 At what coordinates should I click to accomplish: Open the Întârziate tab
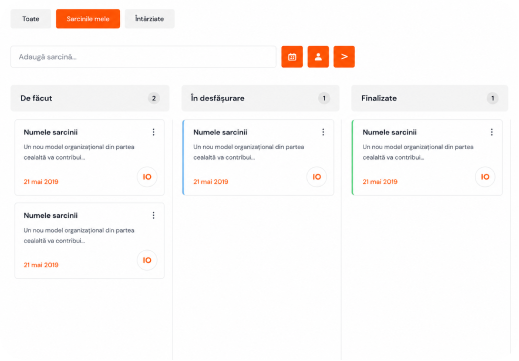point(150,19)
